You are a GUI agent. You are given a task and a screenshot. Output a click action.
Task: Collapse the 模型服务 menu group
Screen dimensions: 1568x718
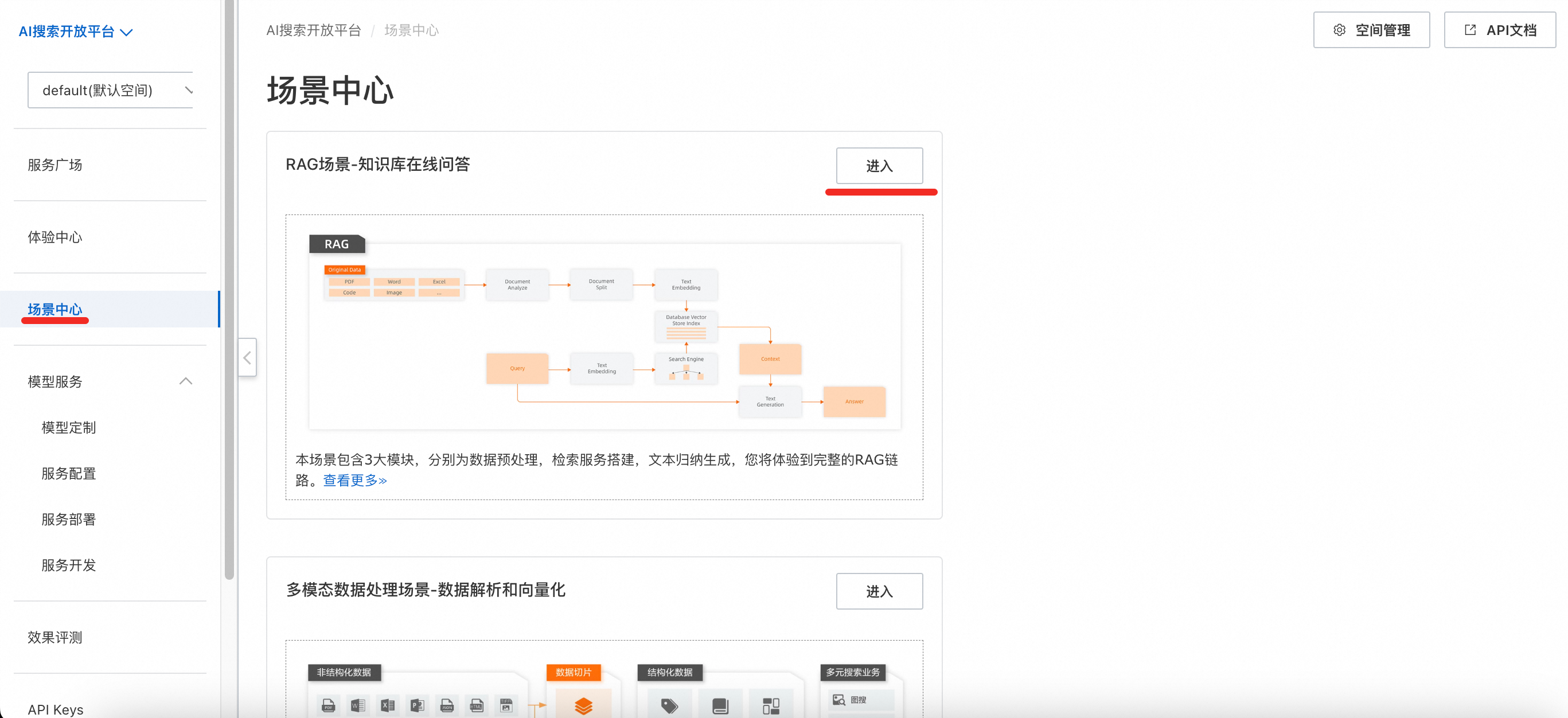(x=186, y=381)
